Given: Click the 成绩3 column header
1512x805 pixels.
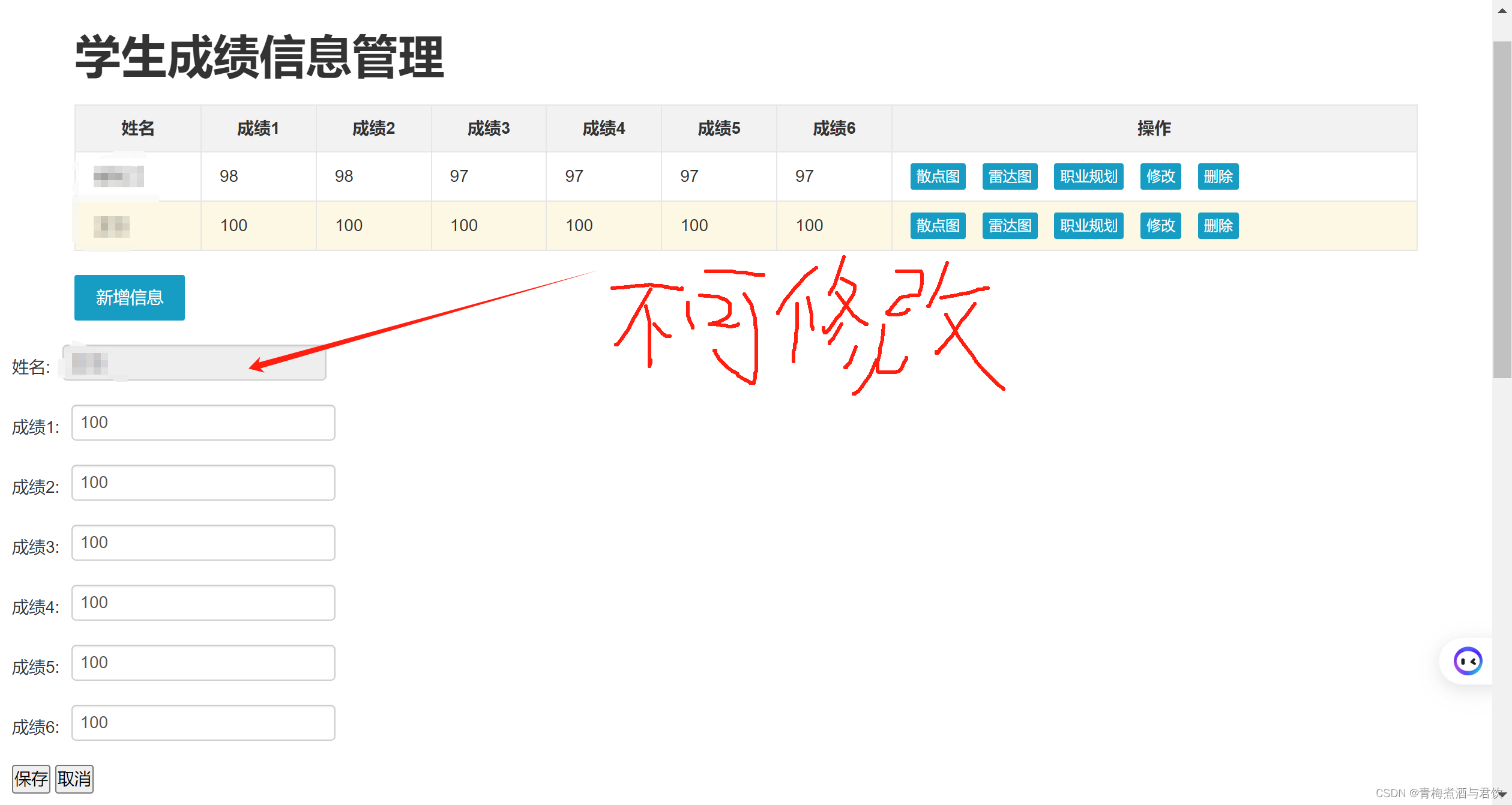Looking at the screenshot, I should coord(489,128).
